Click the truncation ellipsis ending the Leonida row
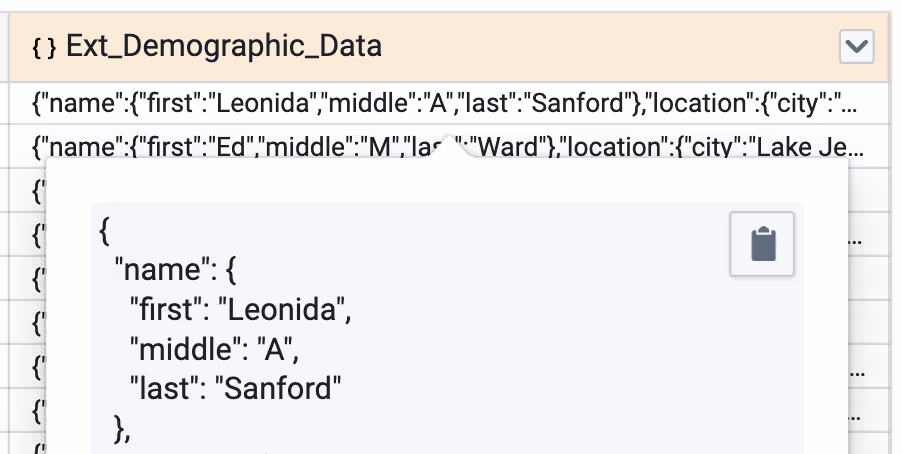 pyautogui.click(x=849, y=105)
